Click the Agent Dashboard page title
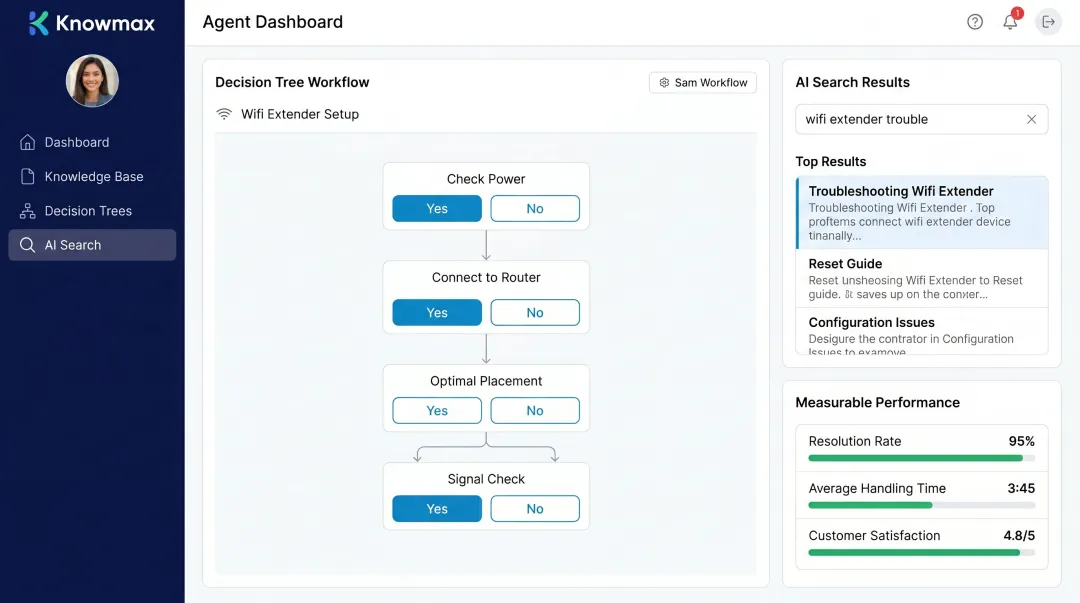Screen dimensions: 1080x603 [273, 22]
